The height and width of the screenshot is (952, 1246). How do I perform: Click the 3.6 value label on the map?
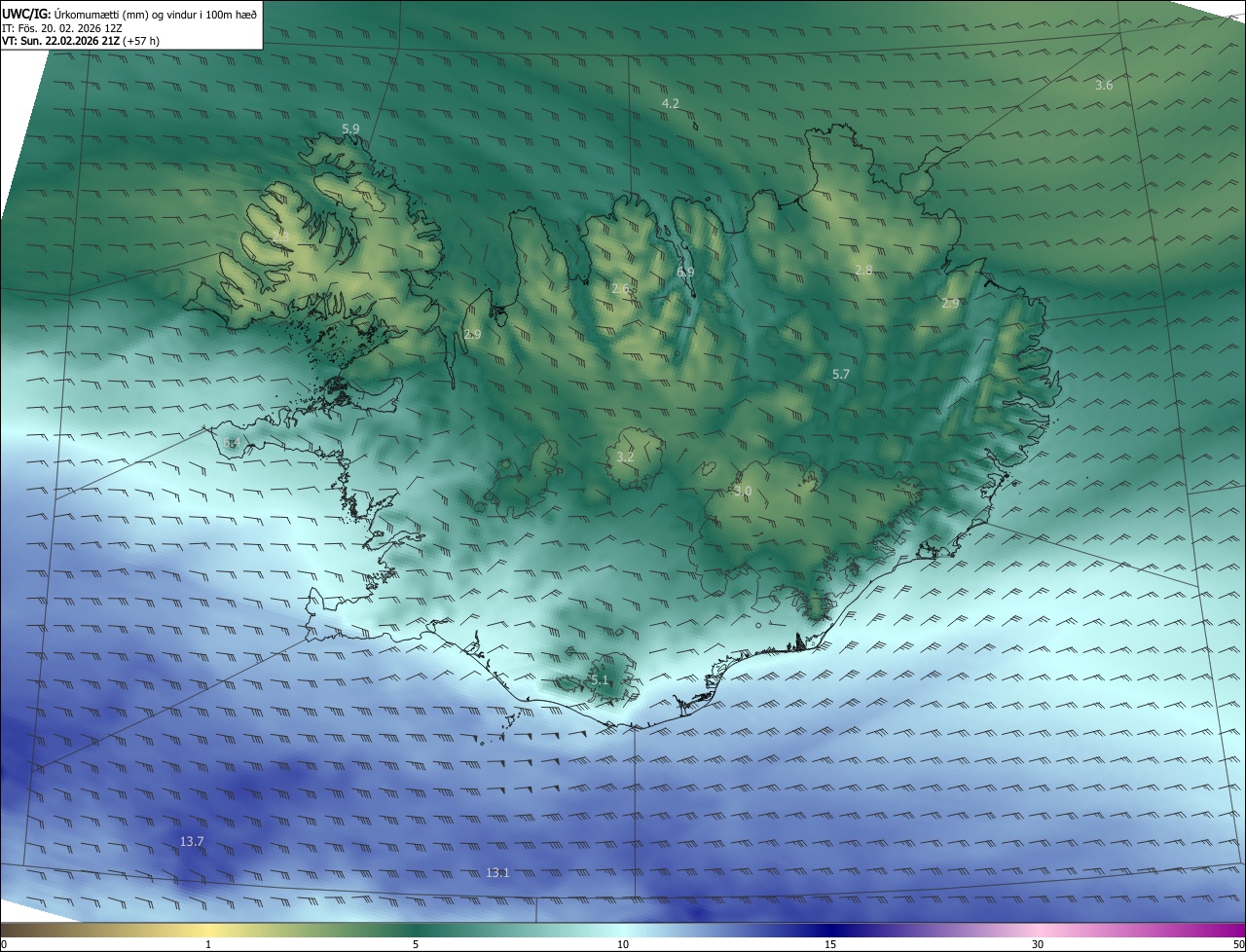click(x=1104, y=86)
